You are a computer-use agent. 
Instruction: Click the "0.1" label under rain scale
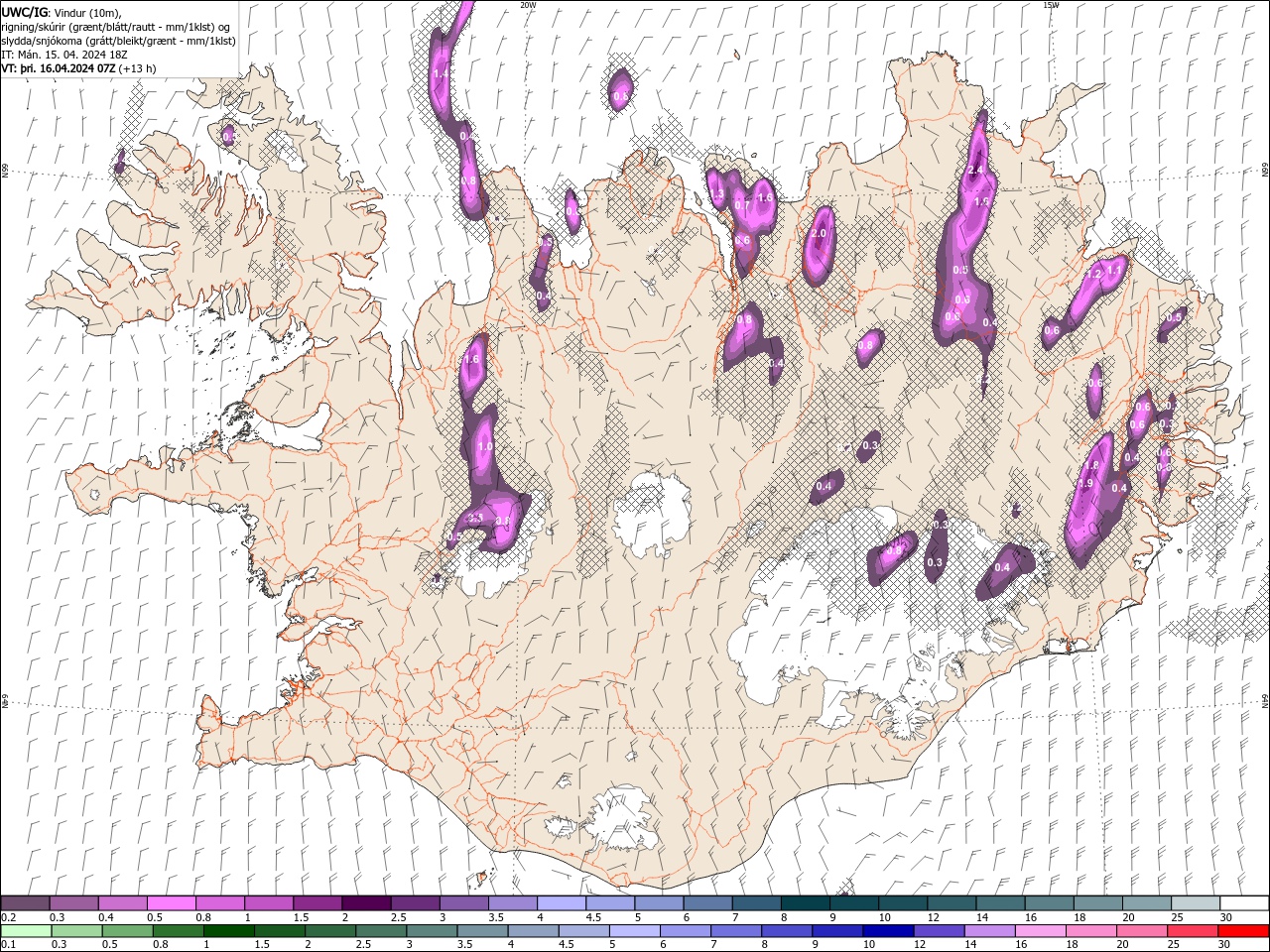tap(9, 945)
